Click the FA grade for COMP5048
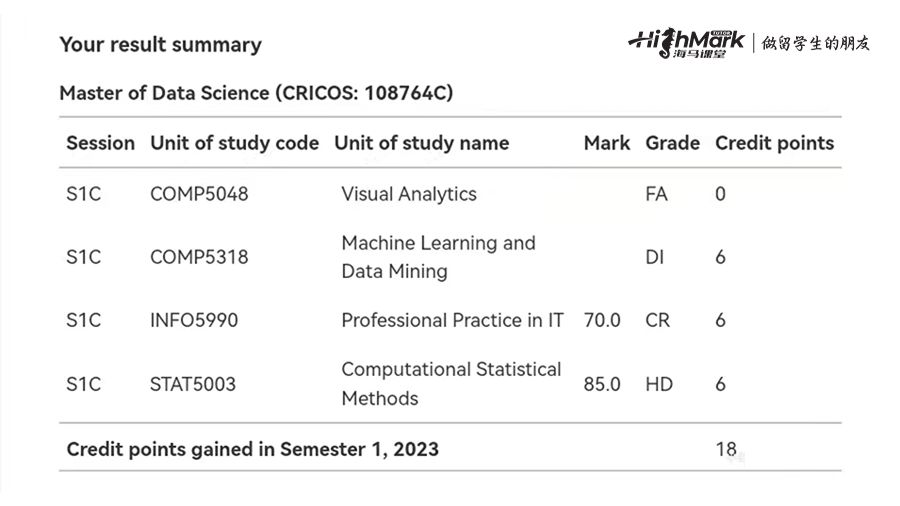Image resolution: width=900 pixels, height=506 pixels. (656, 194)
